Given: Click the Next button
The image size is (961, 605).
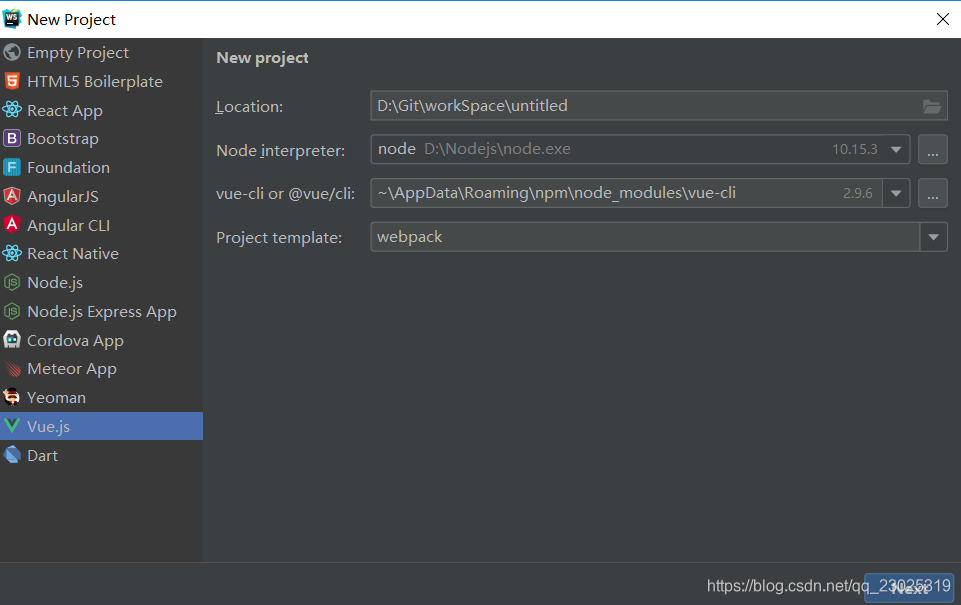Looking at the screenshot, I should pos(909,588).
